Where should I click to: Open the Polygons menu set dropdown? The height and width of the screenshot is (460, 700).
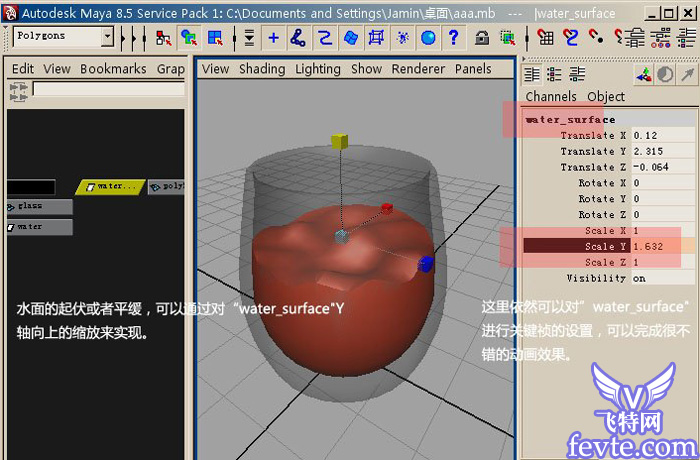pyautogui.click(x=63, y=37)
